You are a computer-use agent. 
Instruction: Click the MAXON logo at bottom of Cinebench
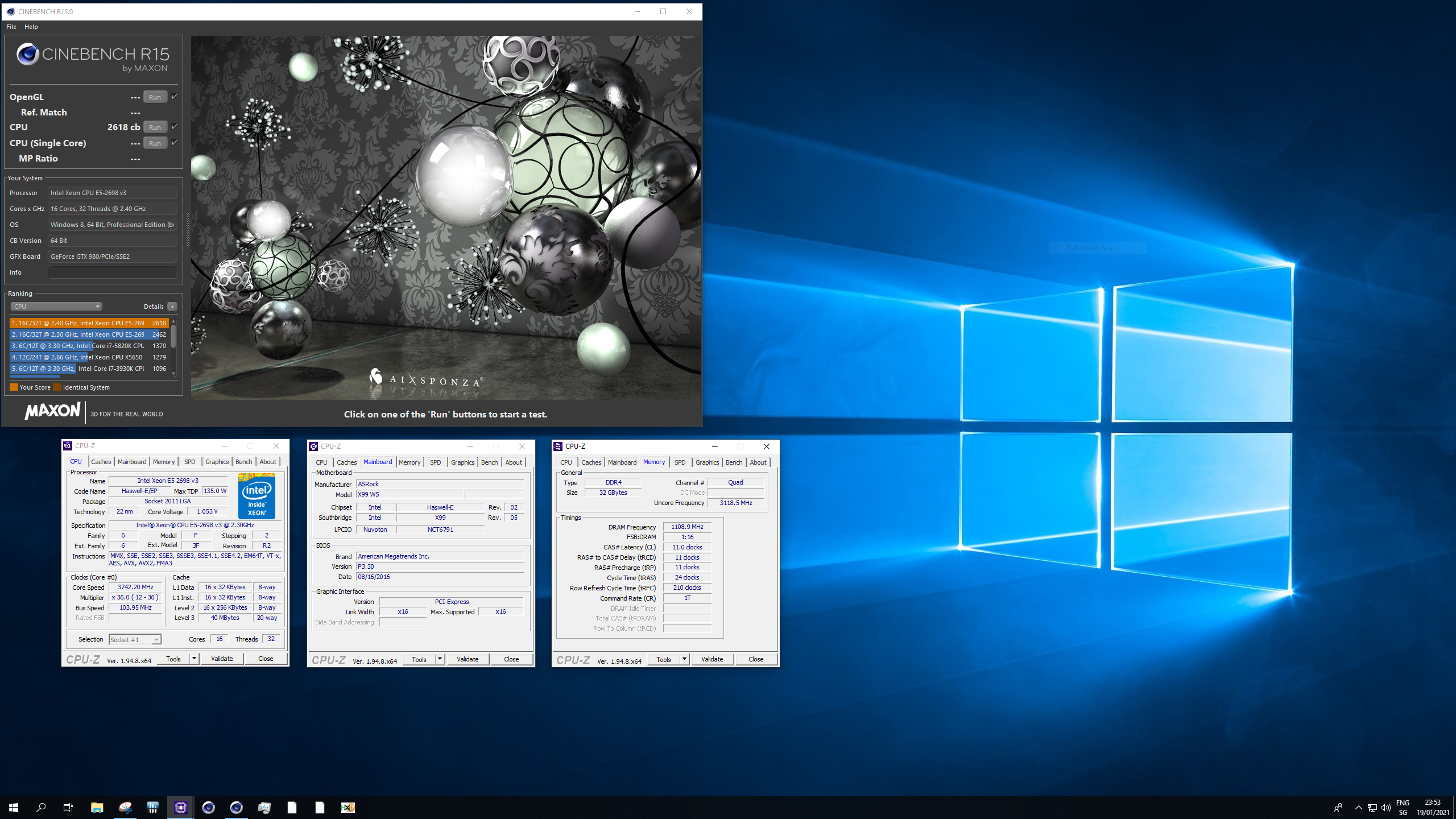52,411
